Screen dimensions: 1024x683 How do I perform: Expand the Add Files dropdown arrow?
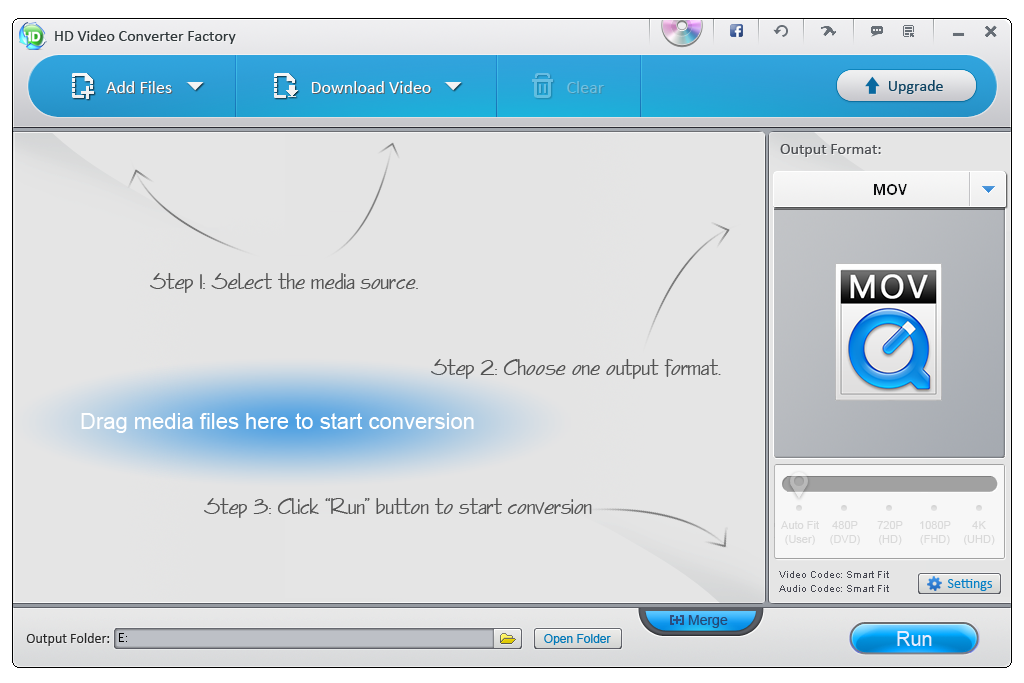[195, 87]
